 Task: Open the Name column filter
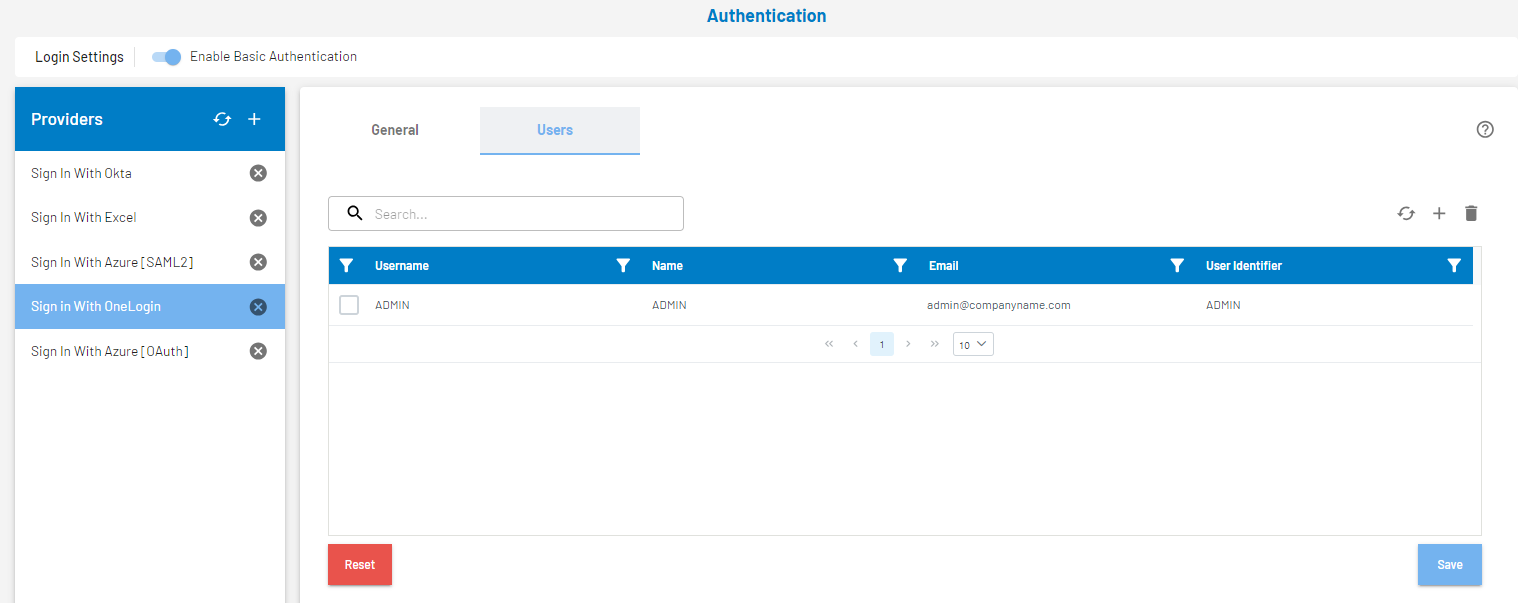click(900, 265)
